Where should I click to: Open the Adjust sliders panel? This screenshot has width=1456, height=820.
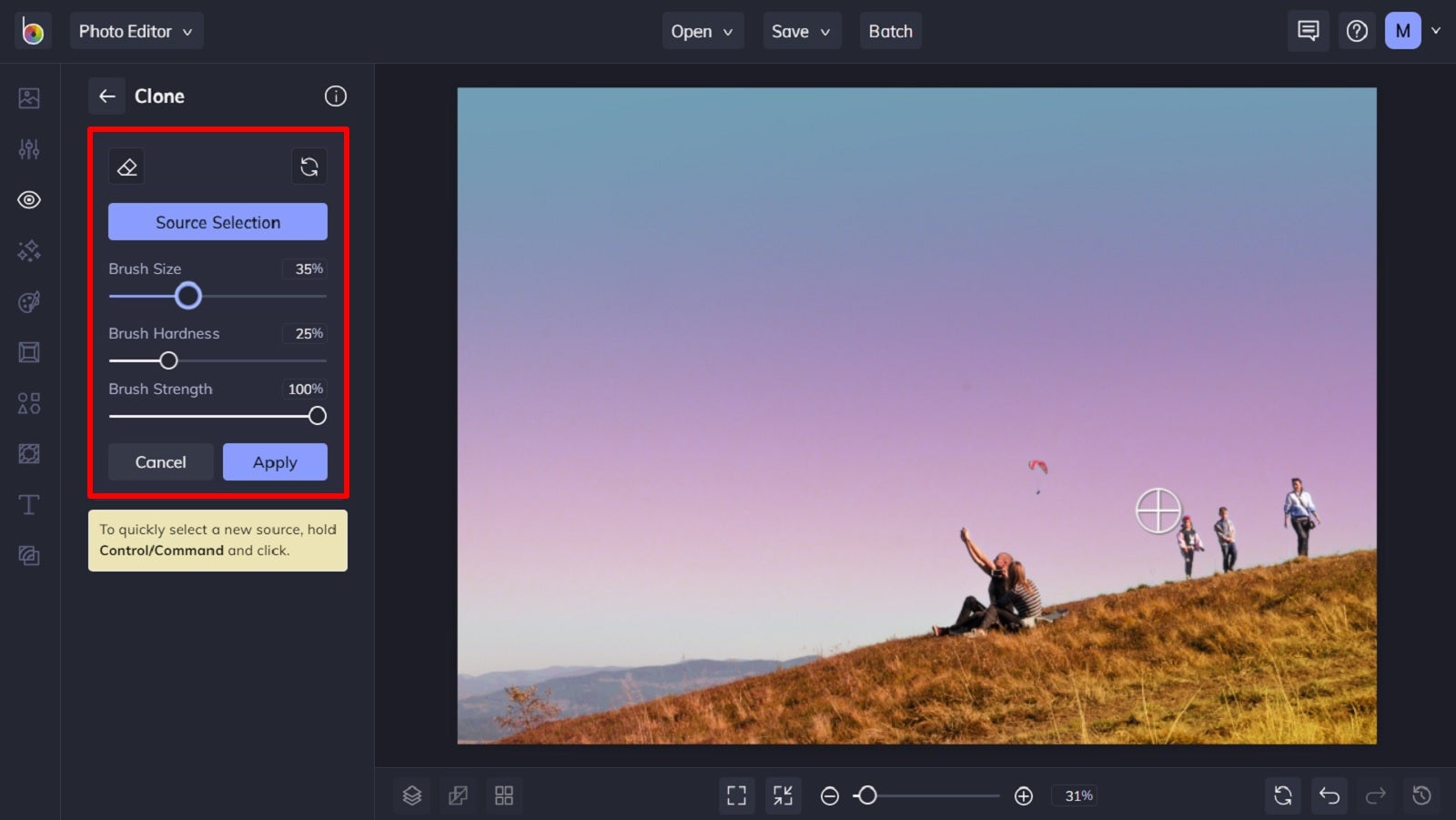tap(28, 149)
